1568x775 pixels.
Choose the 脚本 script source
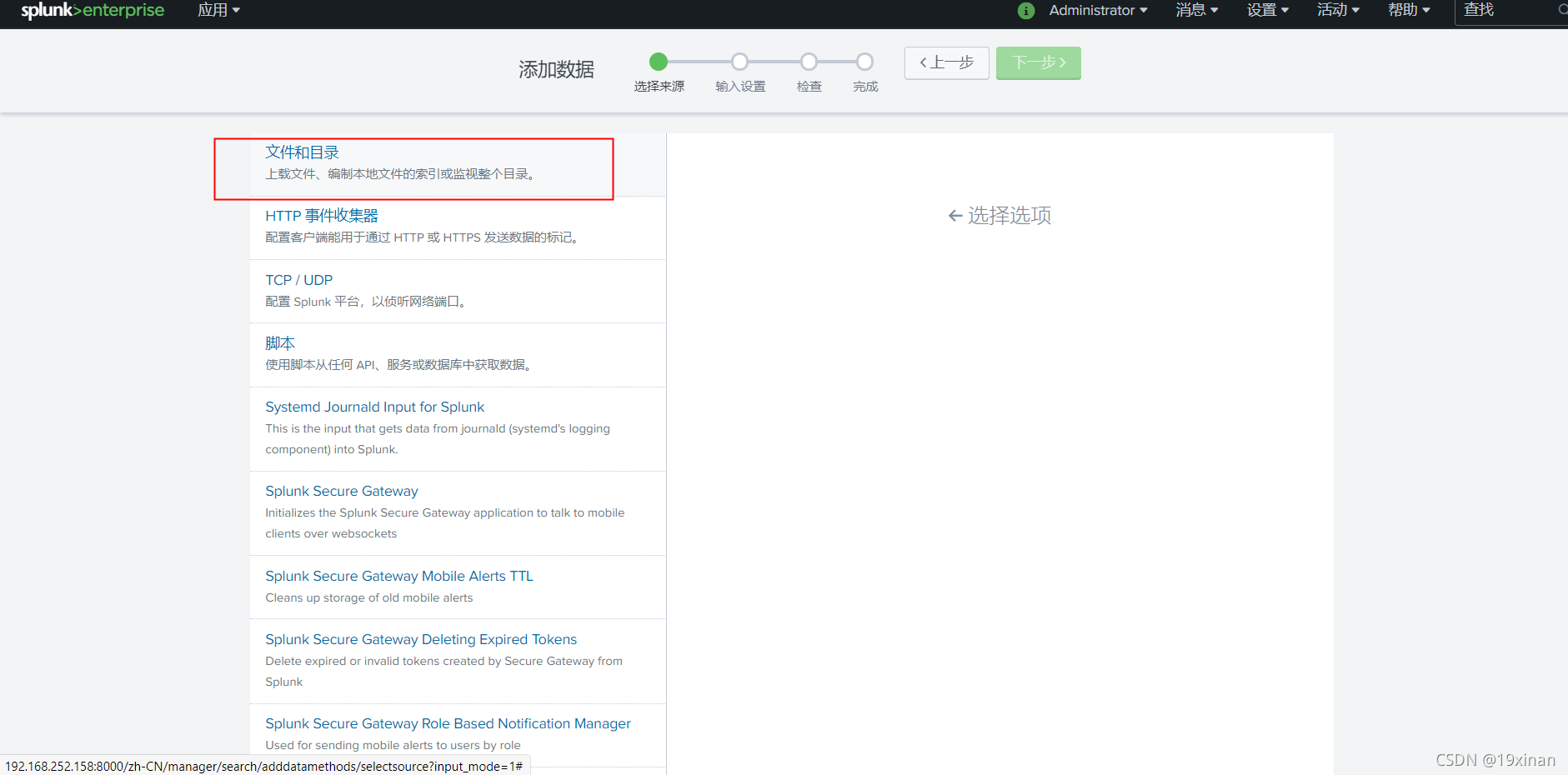280,343
